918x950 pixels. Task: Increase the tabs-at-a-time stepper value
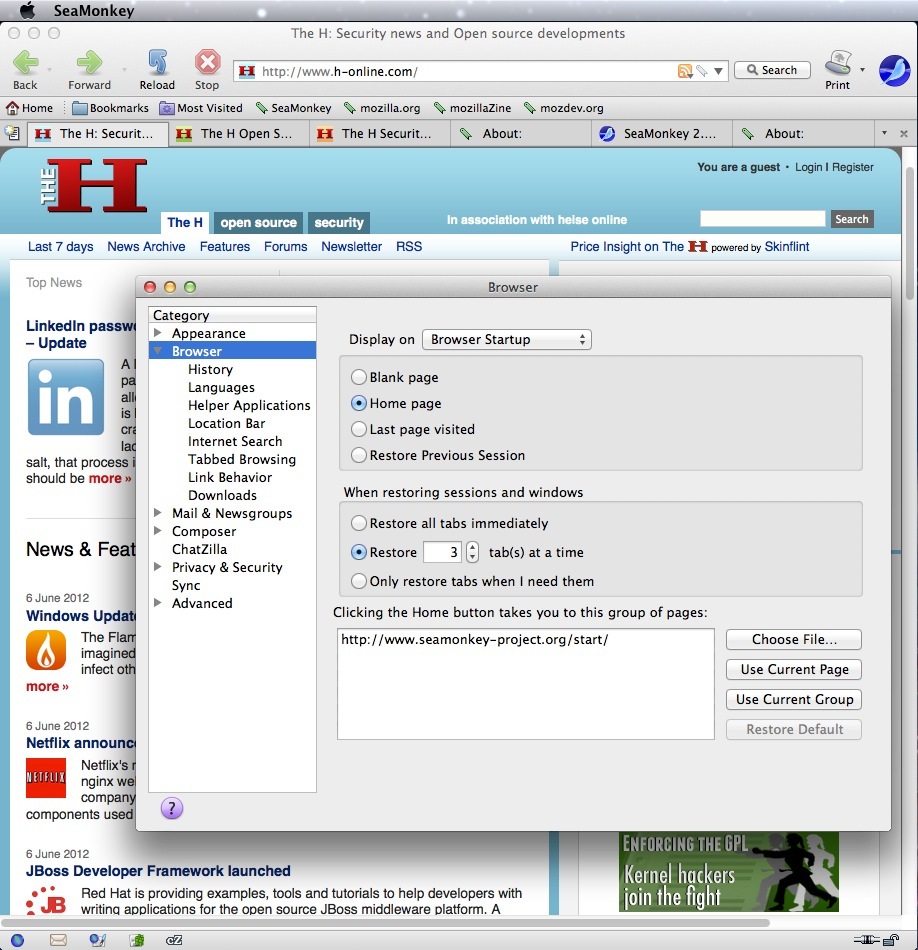tap(473, 547)
